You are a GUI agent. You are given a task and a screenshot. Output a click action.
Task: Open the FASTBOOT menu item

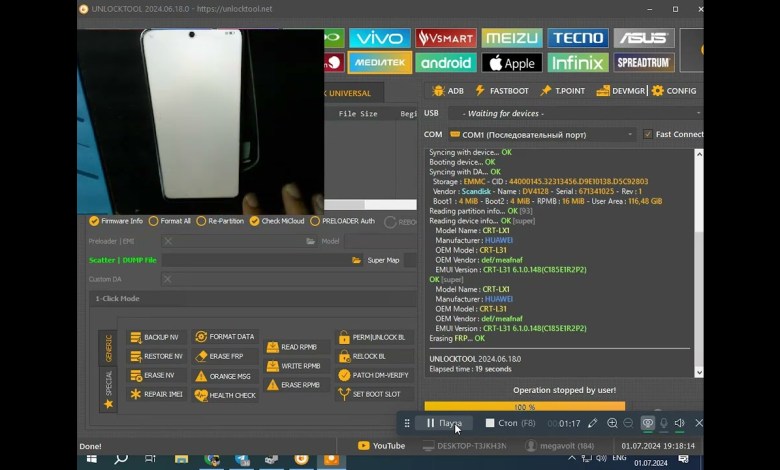click(502, 91)
